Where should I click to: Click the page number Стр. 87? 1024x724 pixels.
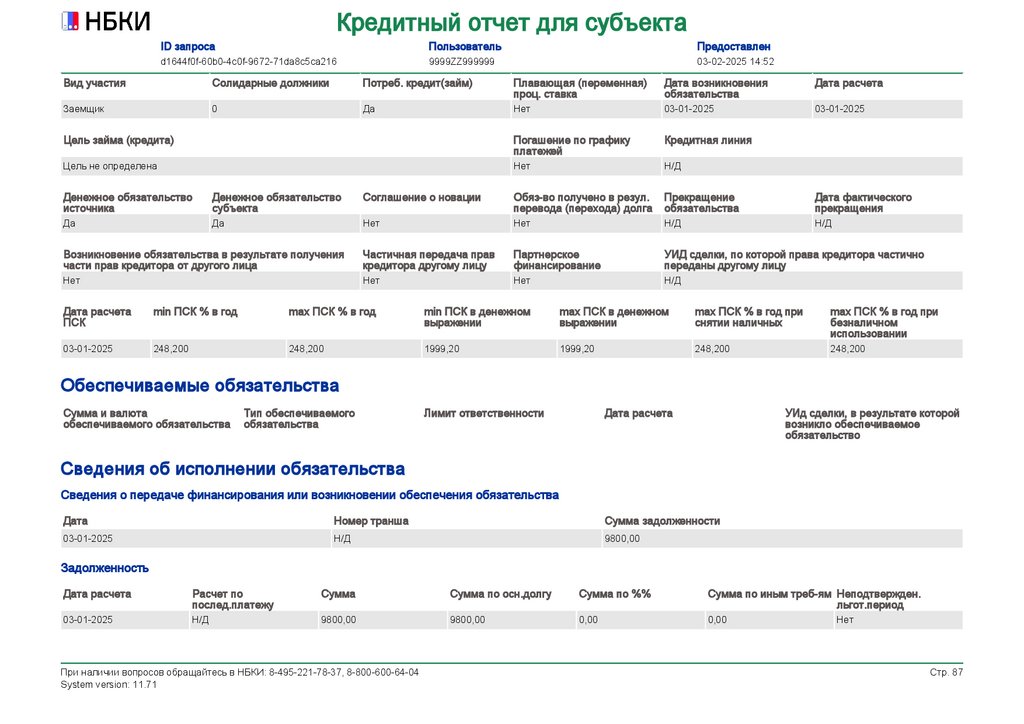pyautogui.click(x=946, y=672)
